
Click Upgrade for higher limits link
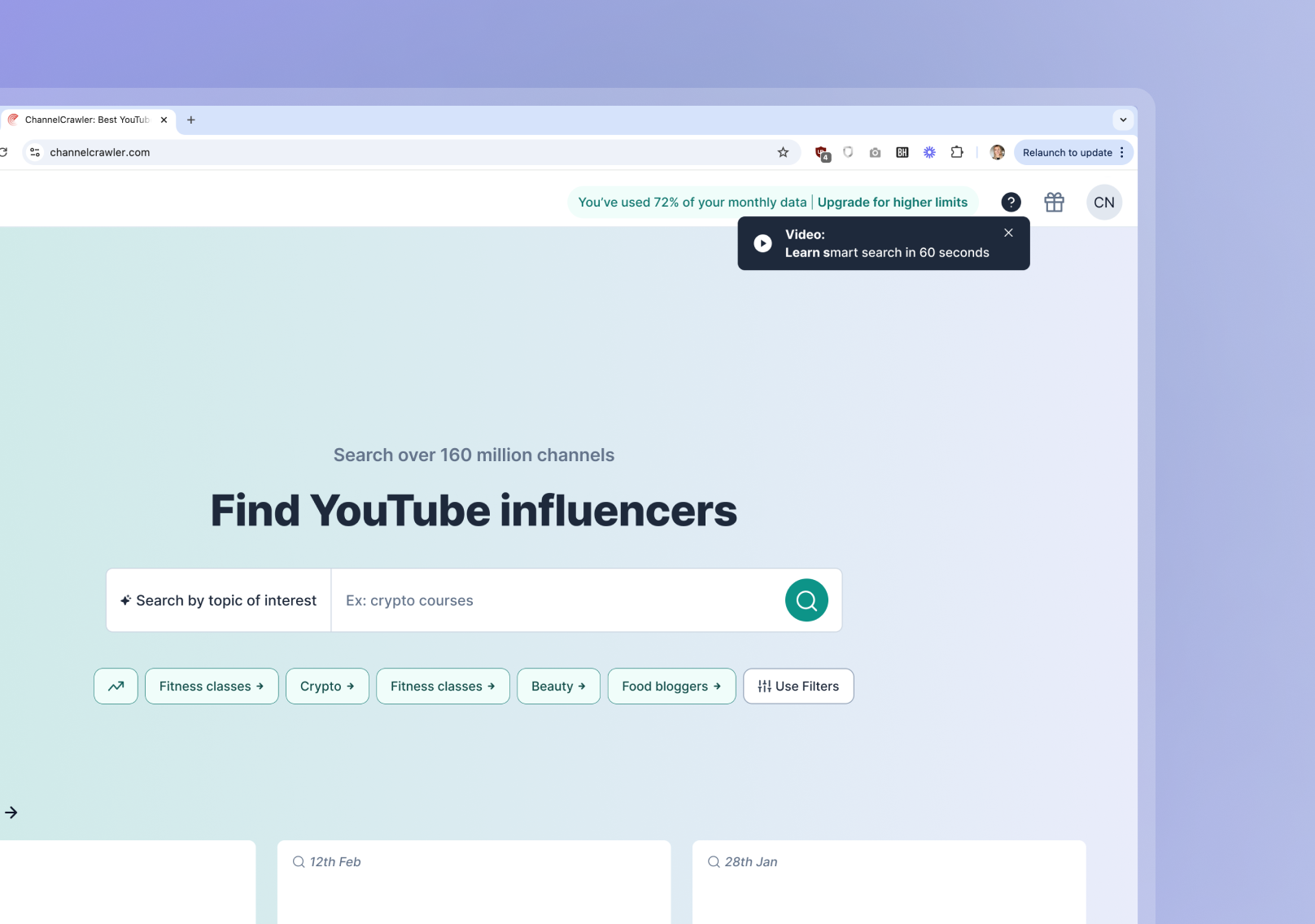[x=893, y=203]
